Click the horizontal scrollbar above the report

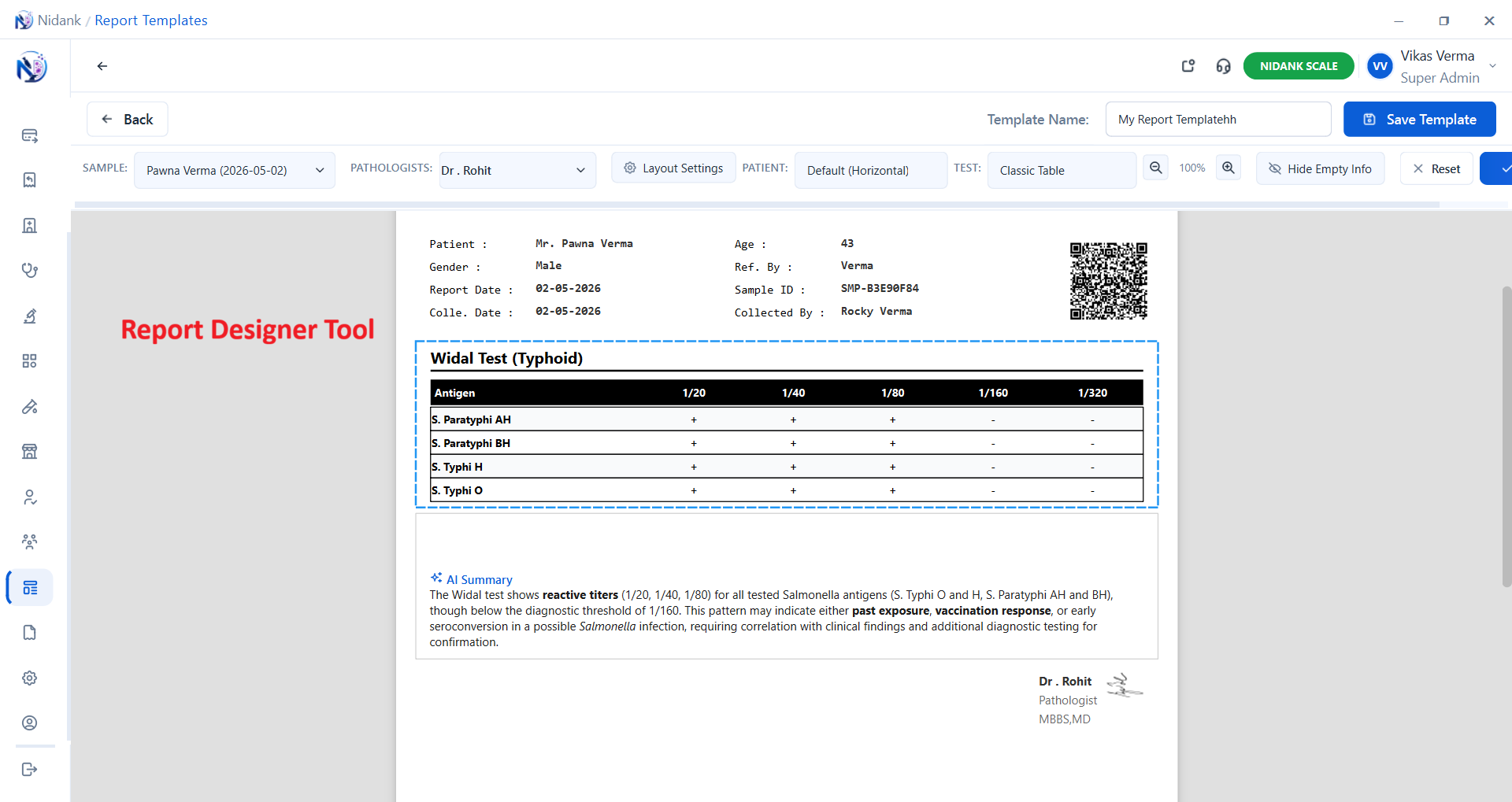(x=758, y=205)
